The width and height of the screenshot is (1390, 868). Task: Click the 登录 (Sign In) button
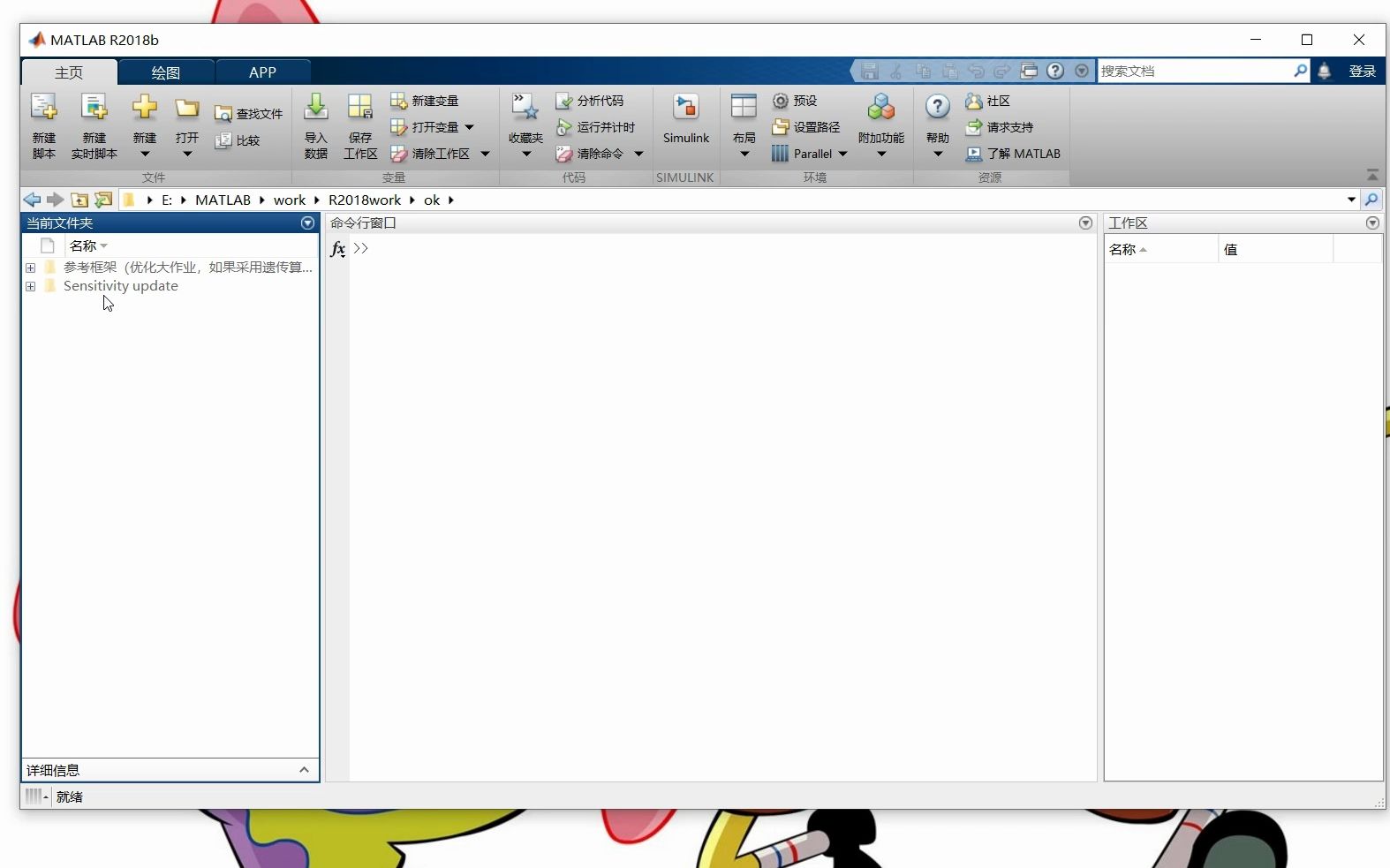(1362, 72)
